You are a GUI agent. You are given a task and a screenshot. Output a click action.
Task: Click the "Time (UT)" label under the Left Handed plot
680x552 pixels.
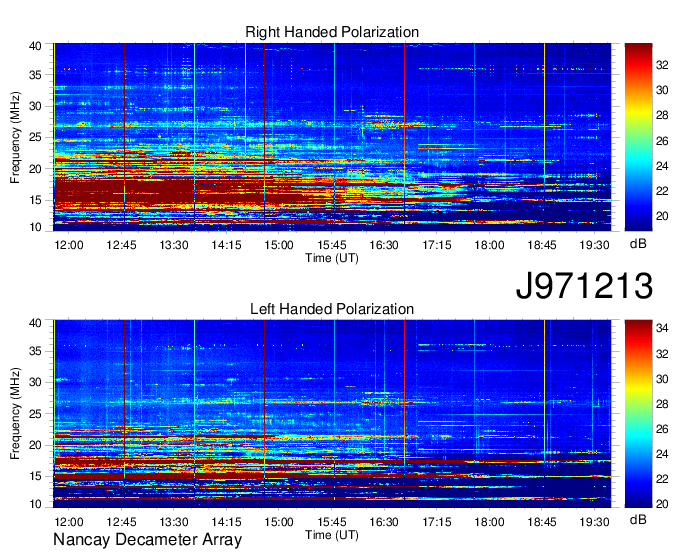(x=332, y=535)
